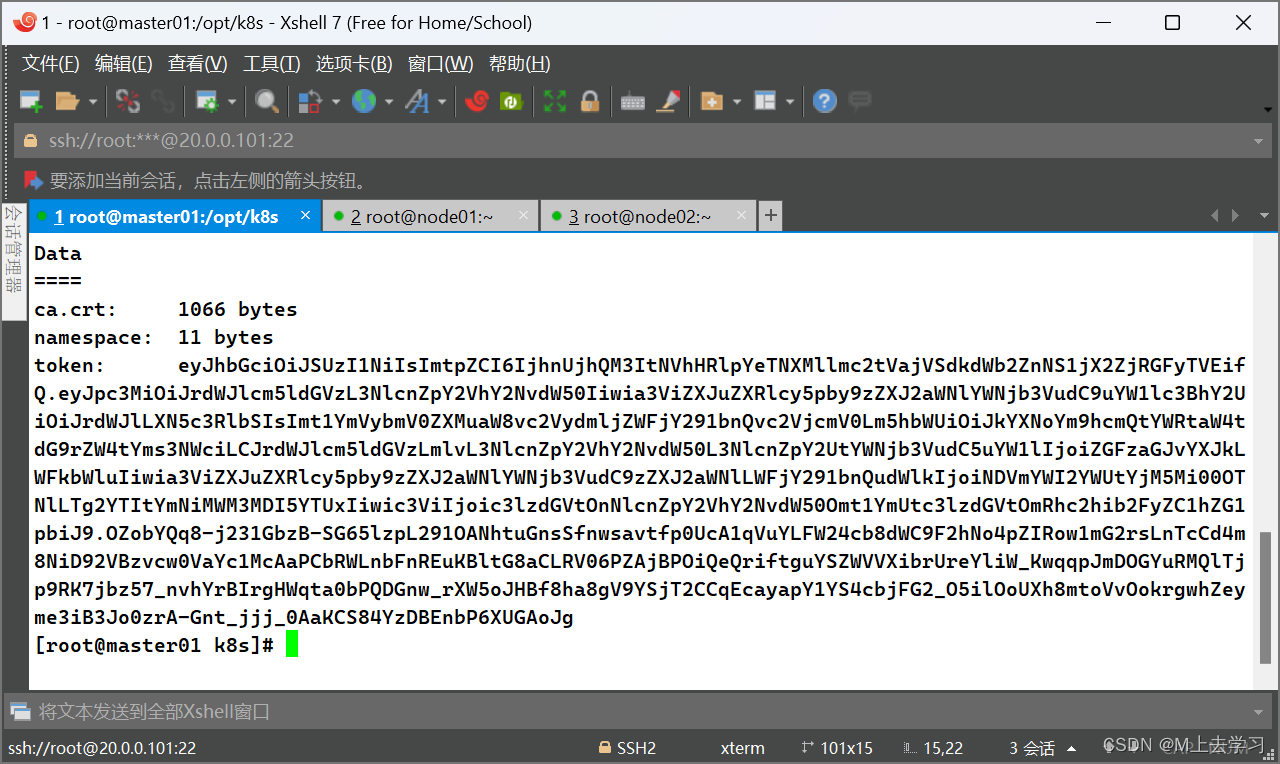1280x764 pixels.
Task: Click the globe encoding icon
Action: click(x=363, y=101)
